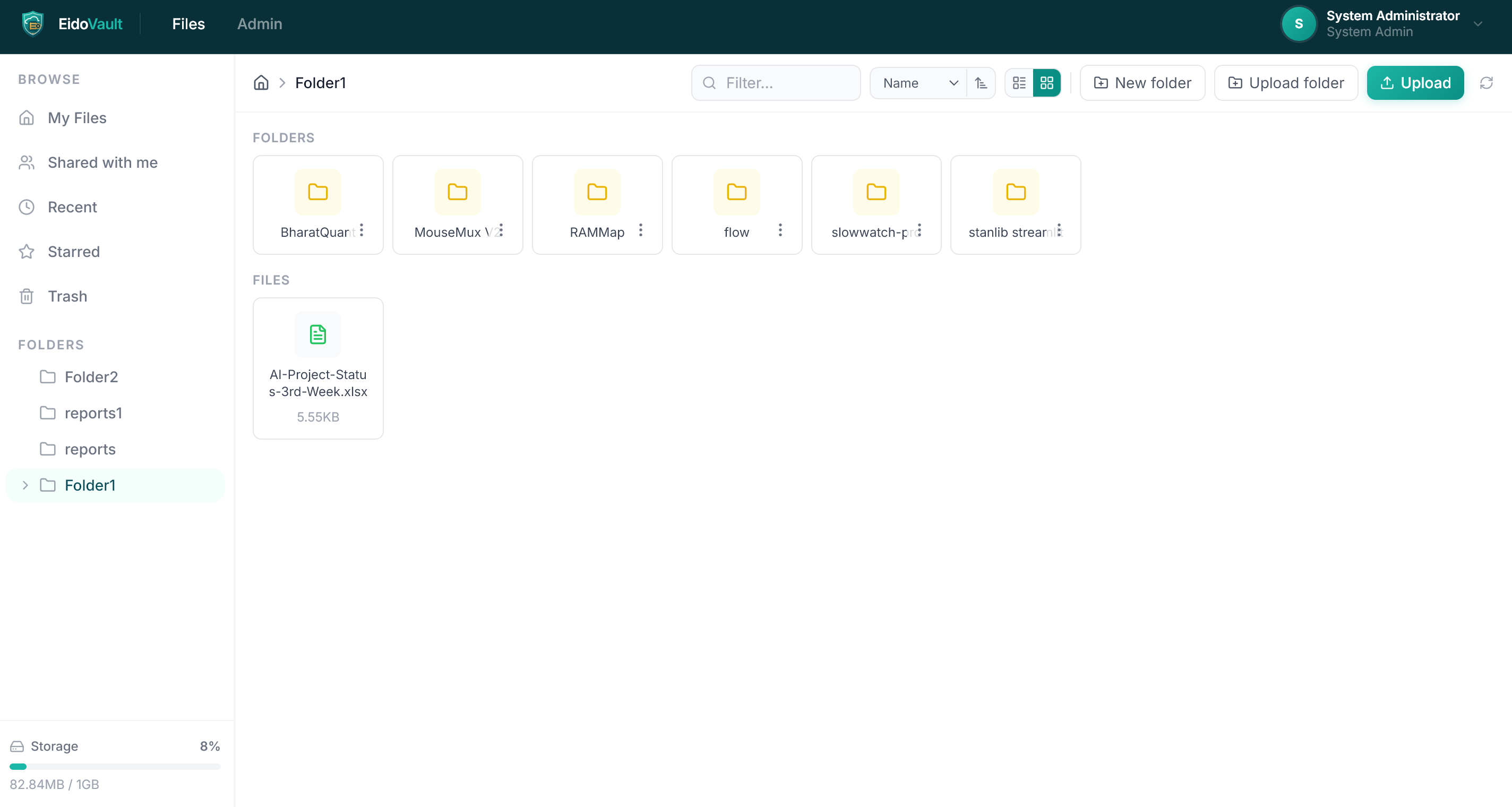1512x807 pixels.
Task: Click the Trash bin icon
Action: click(x=27, y=296)
